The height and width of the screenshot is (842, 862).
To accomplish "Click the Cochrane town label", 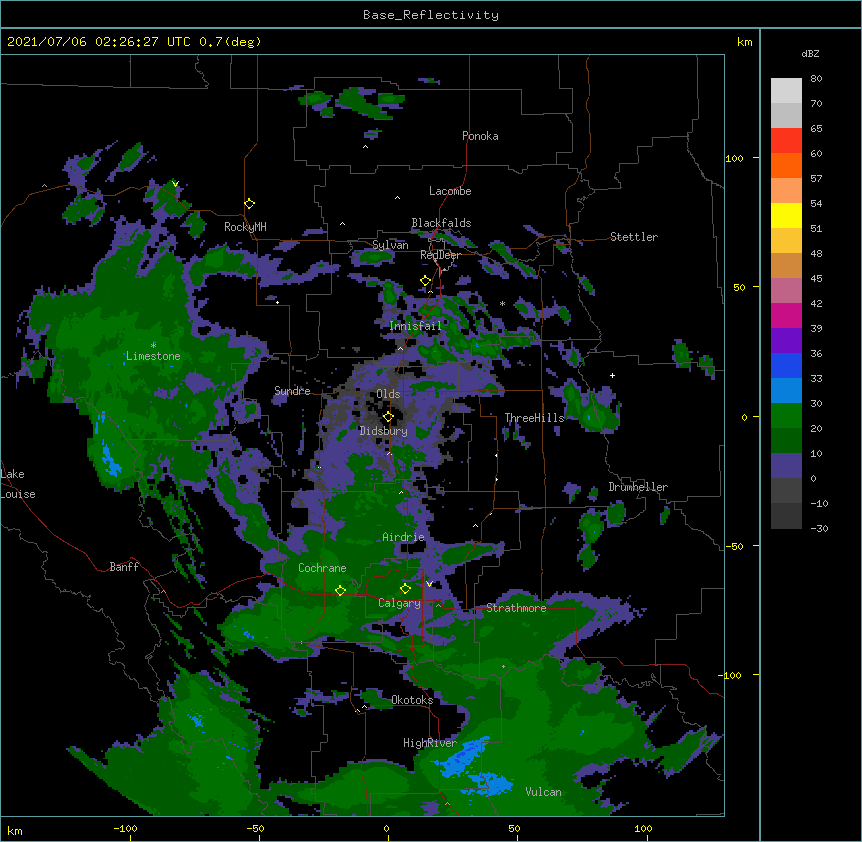I will (322, 568).
